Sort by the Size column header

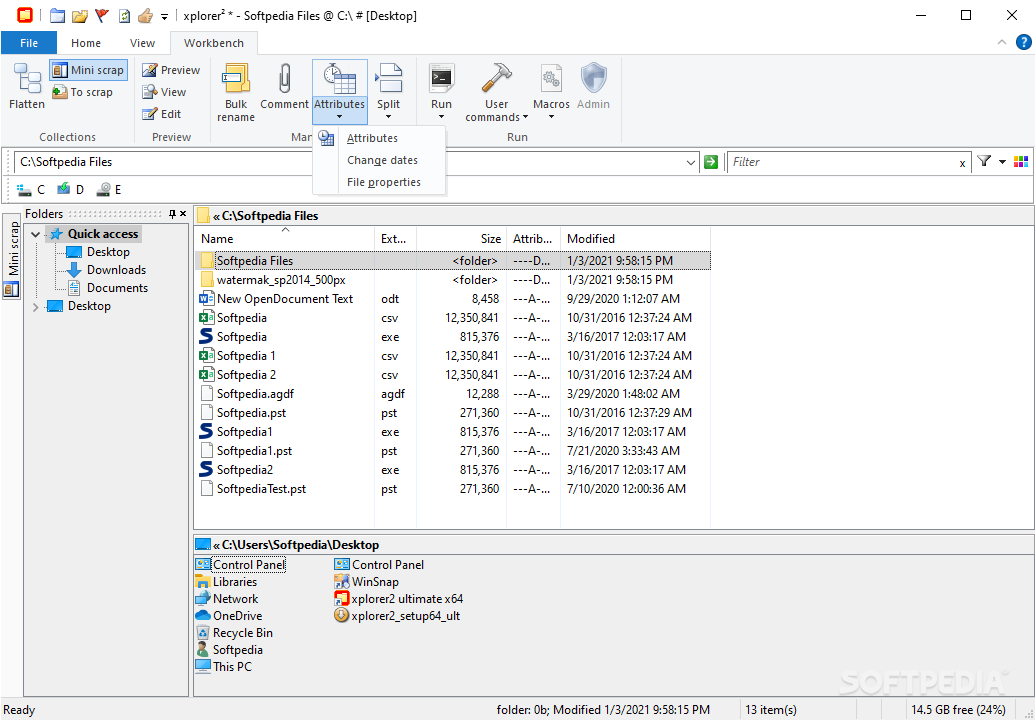461,239
